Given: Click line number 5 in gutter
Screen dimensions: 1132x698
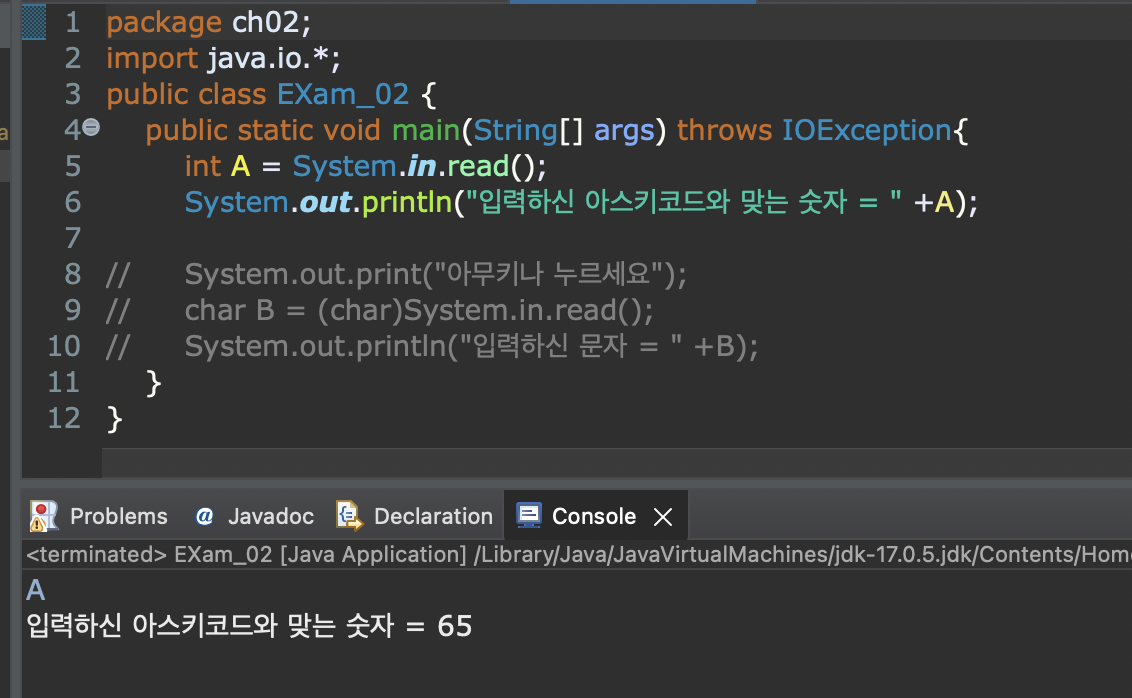Looking at the screenshot, I should tap(73, 167).
